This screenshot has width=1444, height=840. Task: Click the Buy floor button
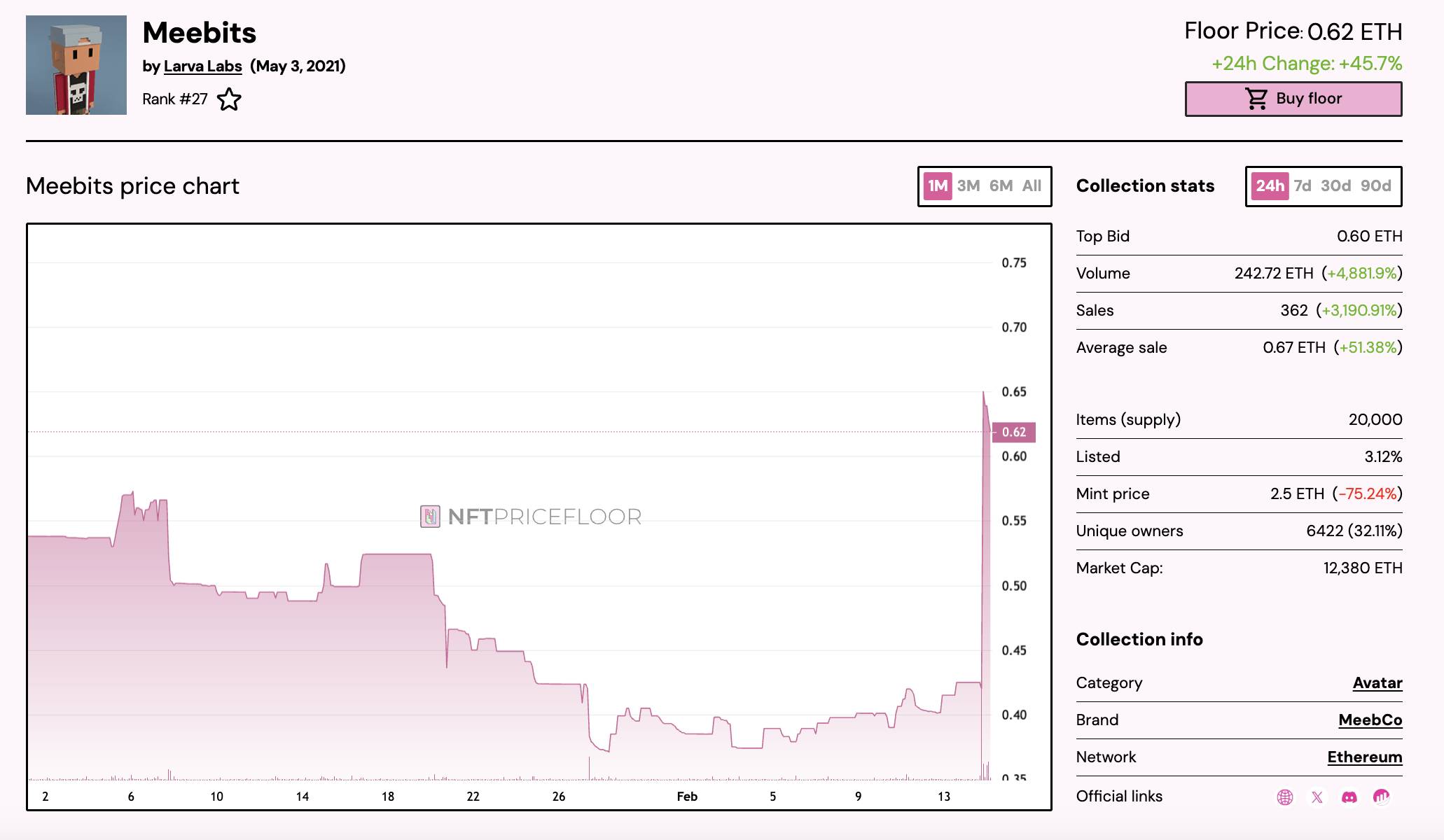[1293, 99]
